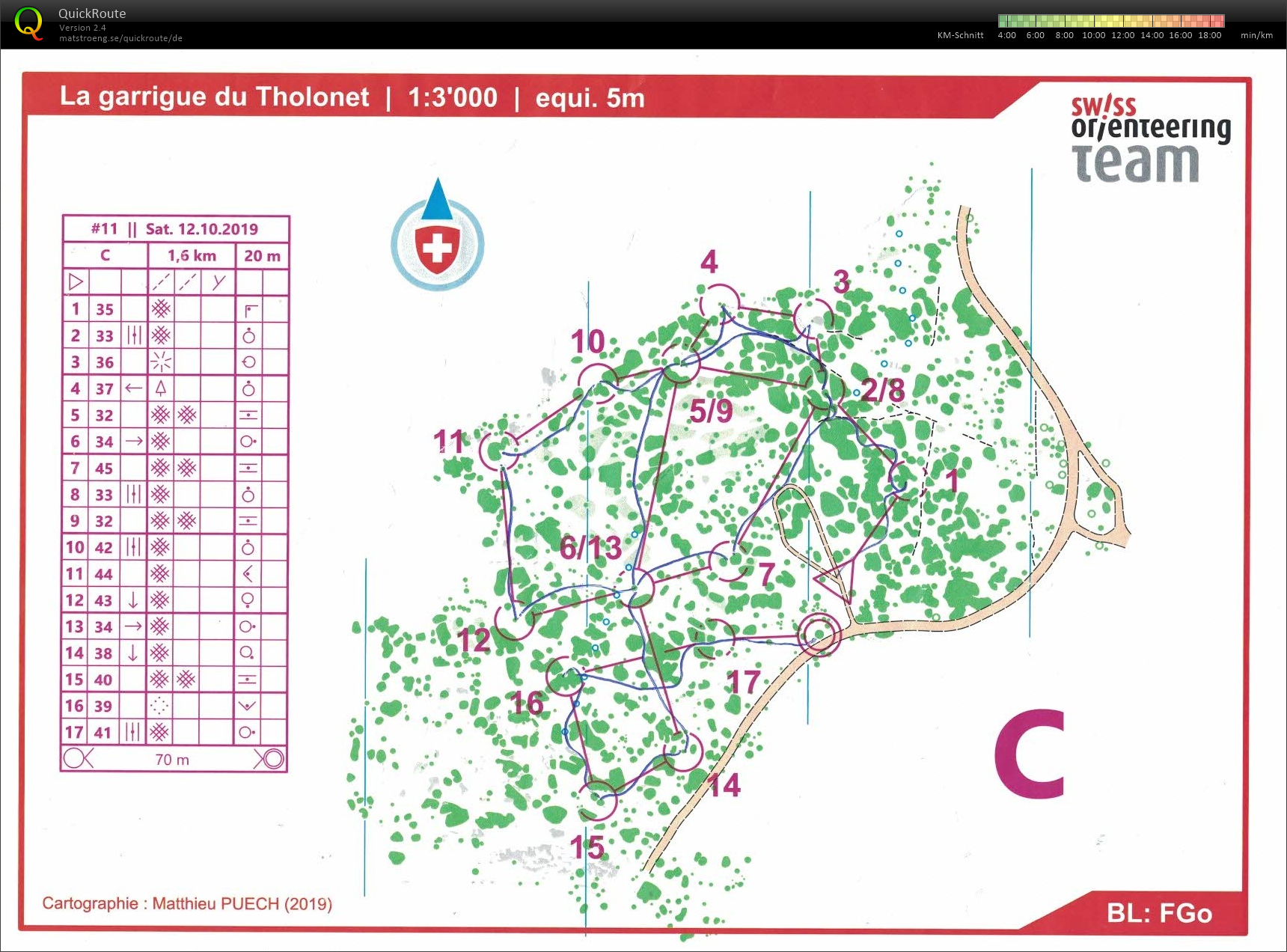The image size is (1287, 952).
Task: Click the control circle for control 15
Action: point(598,799)
